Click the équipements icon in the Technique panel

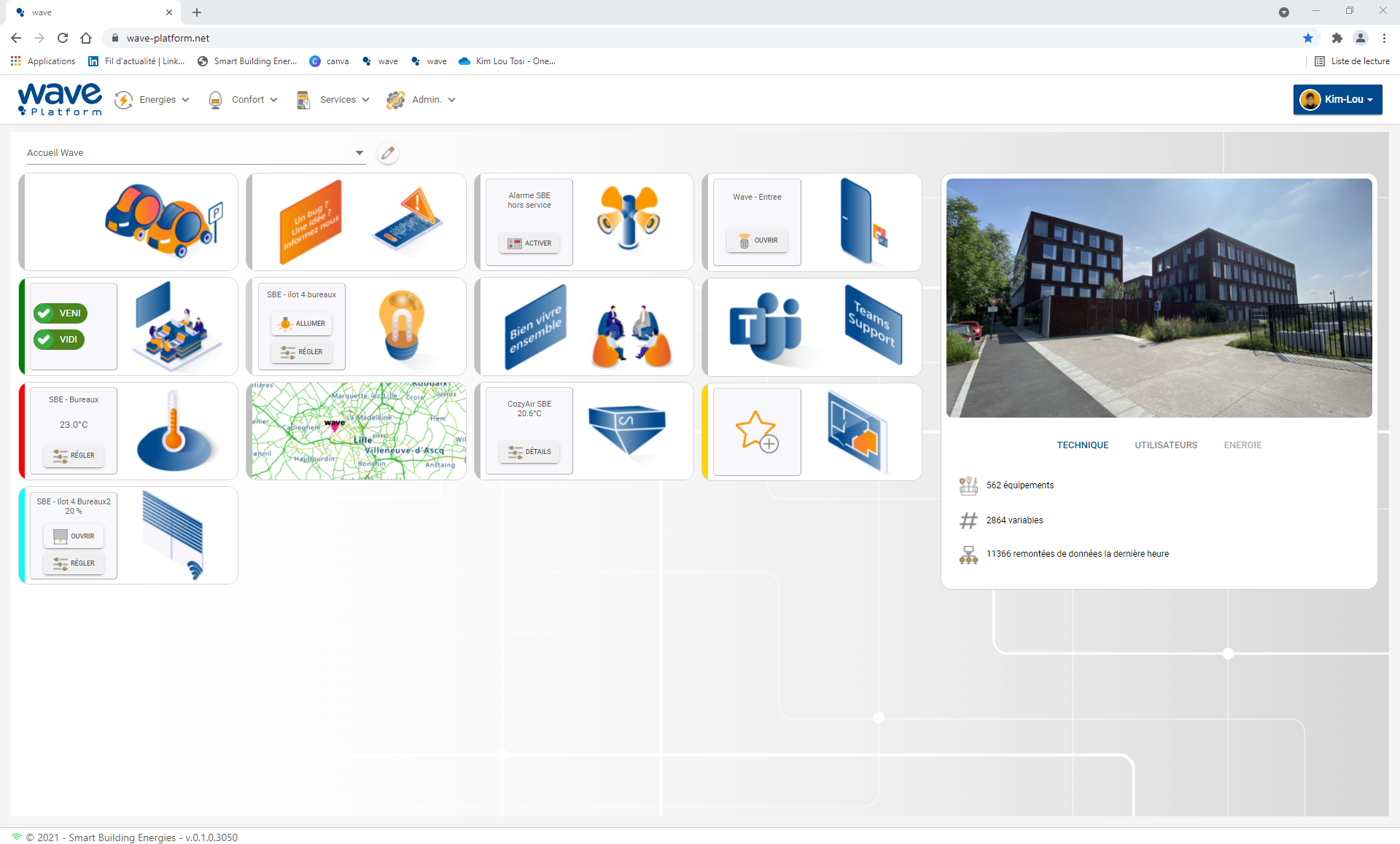969,485
